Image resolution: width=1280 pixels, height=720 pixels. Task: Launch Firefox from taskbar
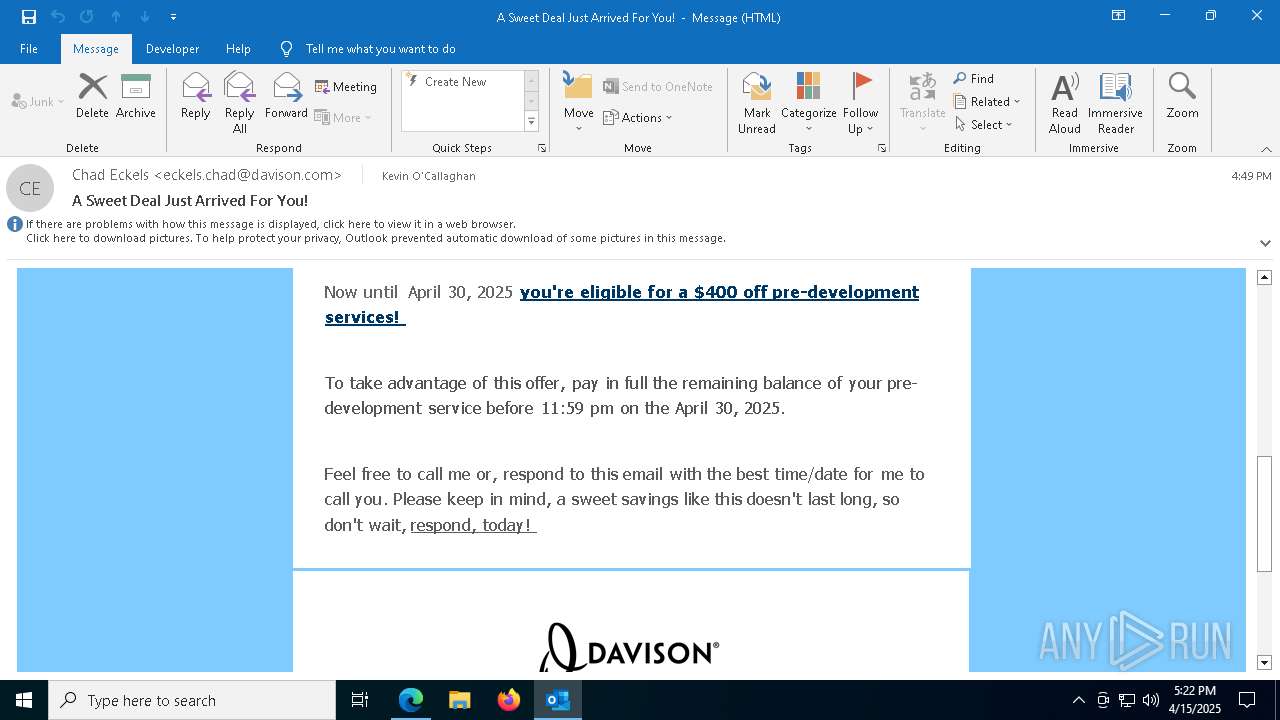[509, 700]
